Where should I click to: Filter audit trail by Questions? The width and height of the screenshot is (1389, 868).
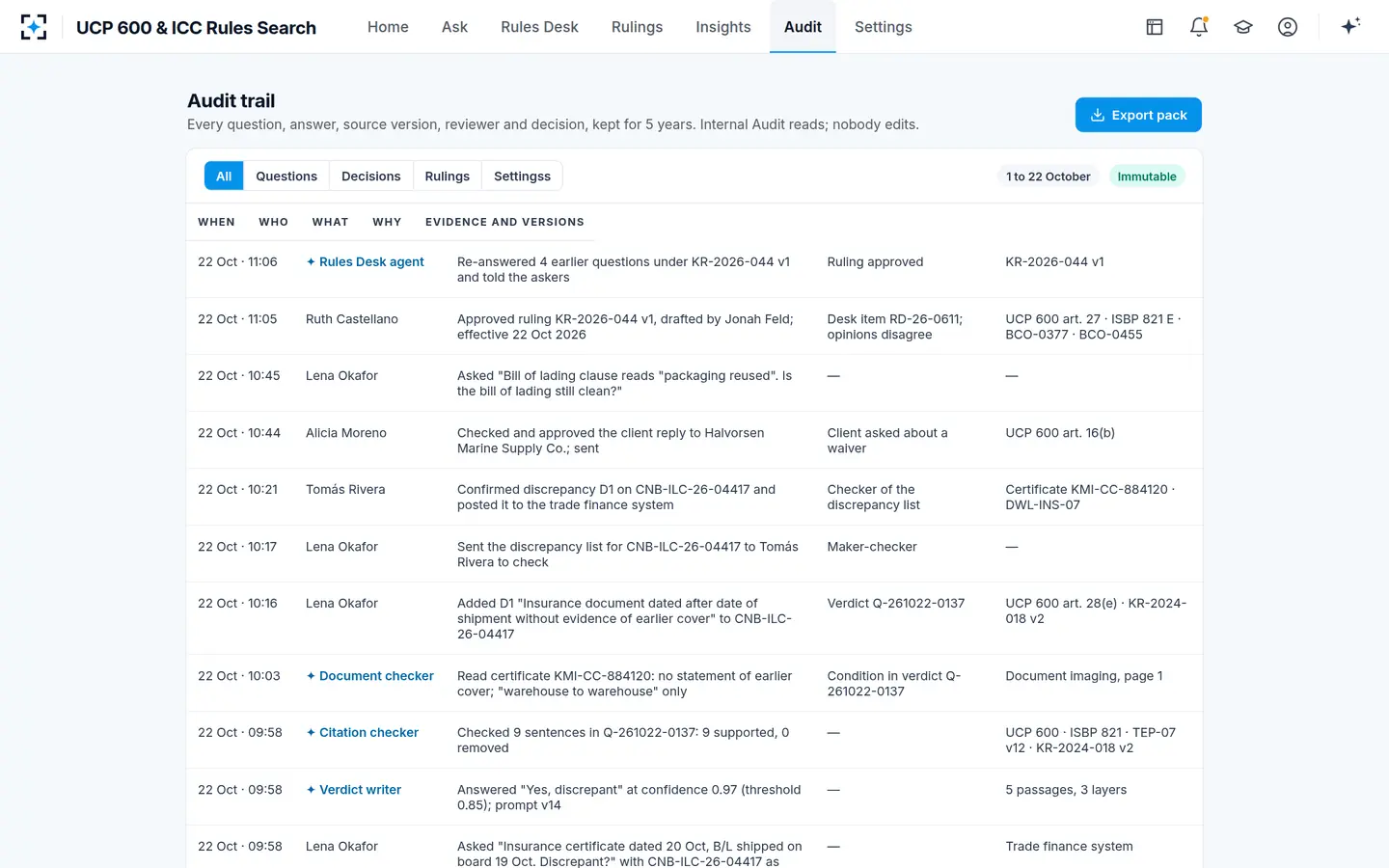pyautogui.click(x=286, y=176)
